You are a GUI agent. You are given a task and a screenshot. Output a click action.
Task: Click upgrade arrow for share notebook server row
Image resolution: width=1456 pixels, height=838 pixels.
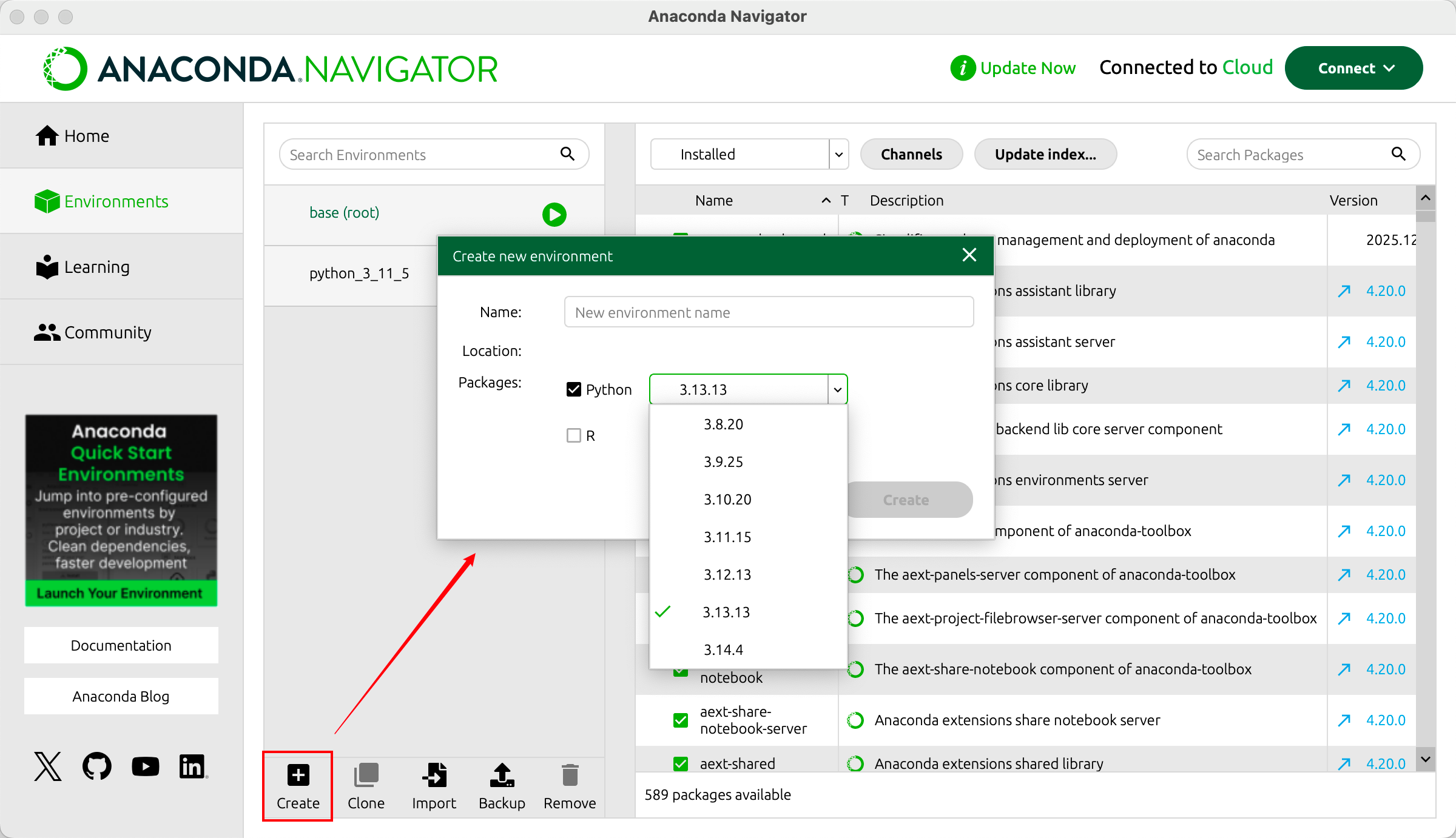click(x=1344, y=720)
